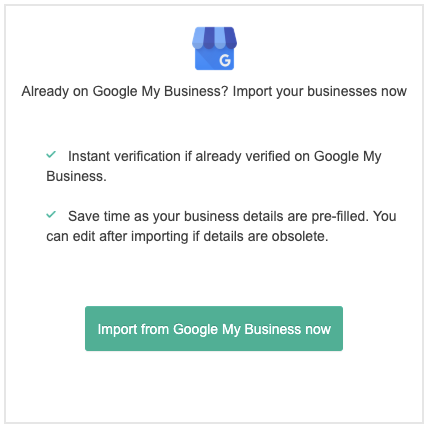Click the white G letter on storefront icon
Image resolution: width=432 pixels, height=428 pixels.
(225, 60)
